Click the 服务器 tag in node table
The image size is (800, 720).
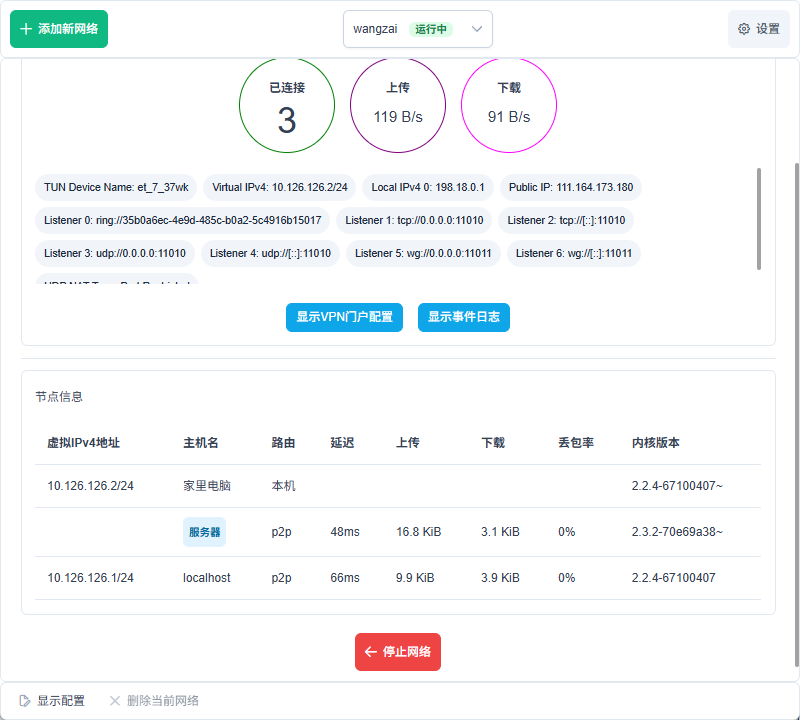pyautogui.click(x=204, y=532)
